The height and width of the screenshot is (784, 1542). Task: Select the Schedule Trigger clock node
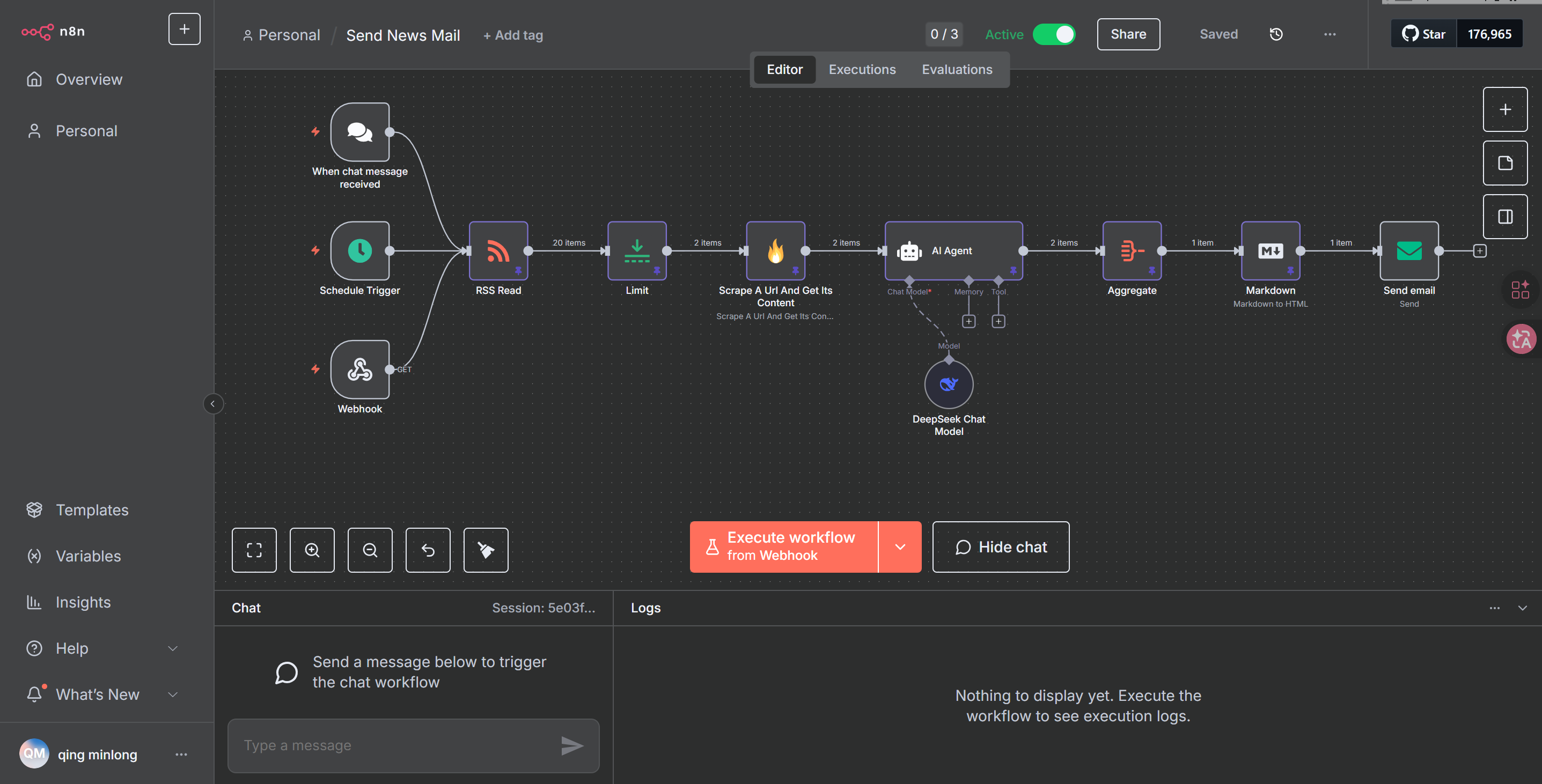pos(360,251)
